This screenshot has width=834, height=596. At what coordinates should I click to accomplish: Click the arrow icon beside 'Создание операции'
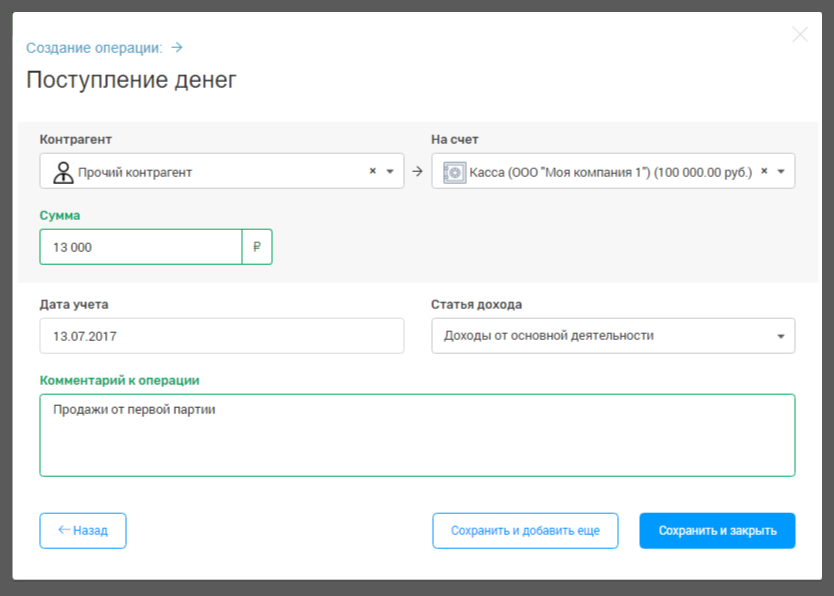click(x=177, y=47)
